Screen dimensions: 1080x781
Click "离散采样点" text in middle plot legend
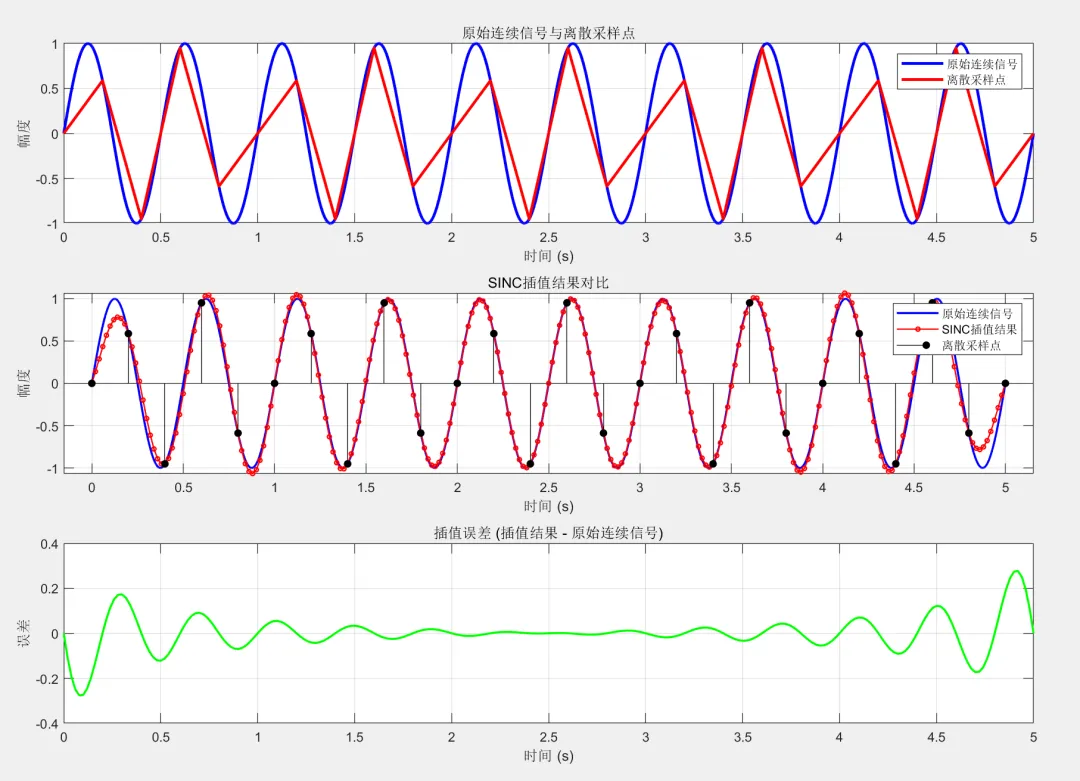point(971,345)
